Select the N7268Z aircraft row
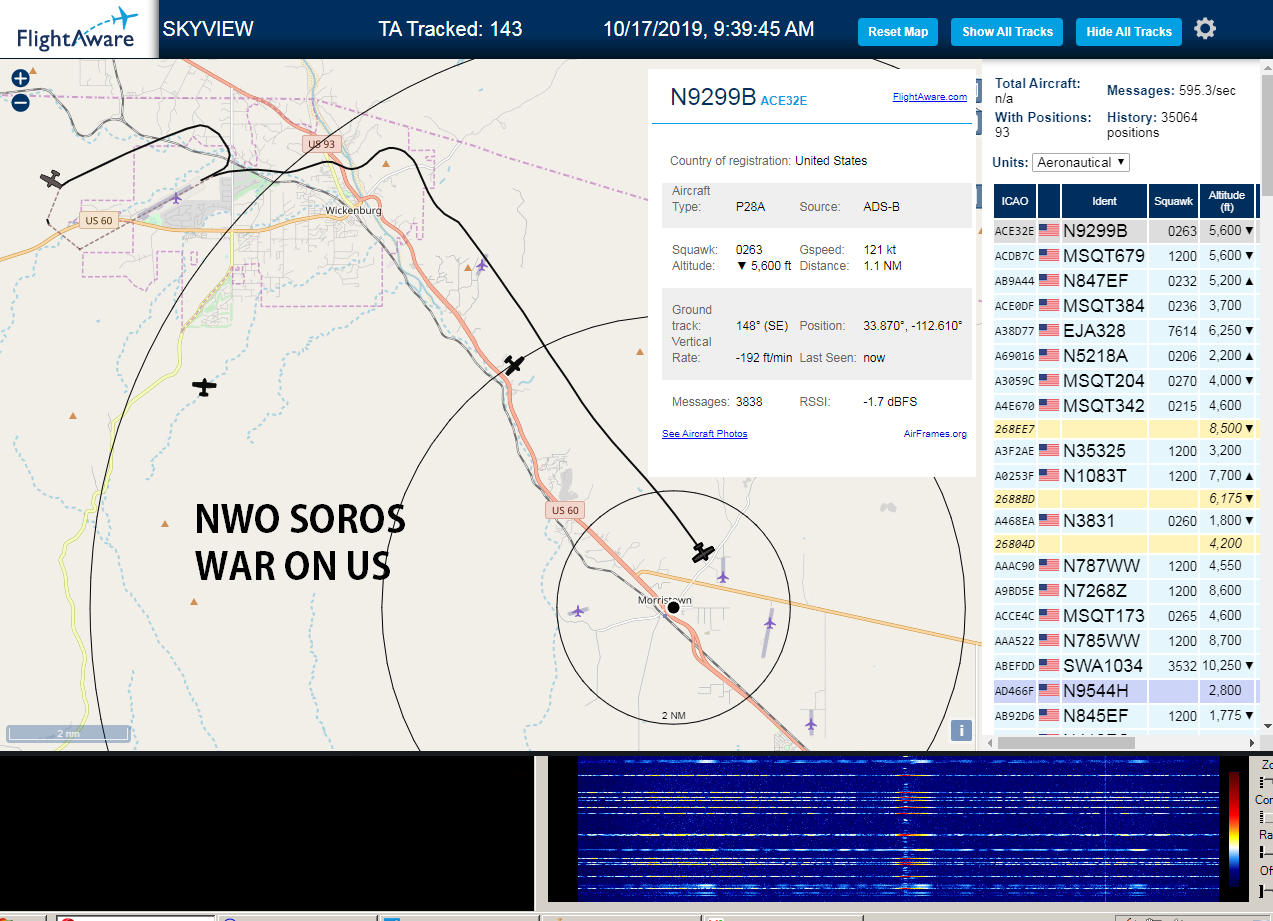The image size is (1273, 921). [1125, 590]
